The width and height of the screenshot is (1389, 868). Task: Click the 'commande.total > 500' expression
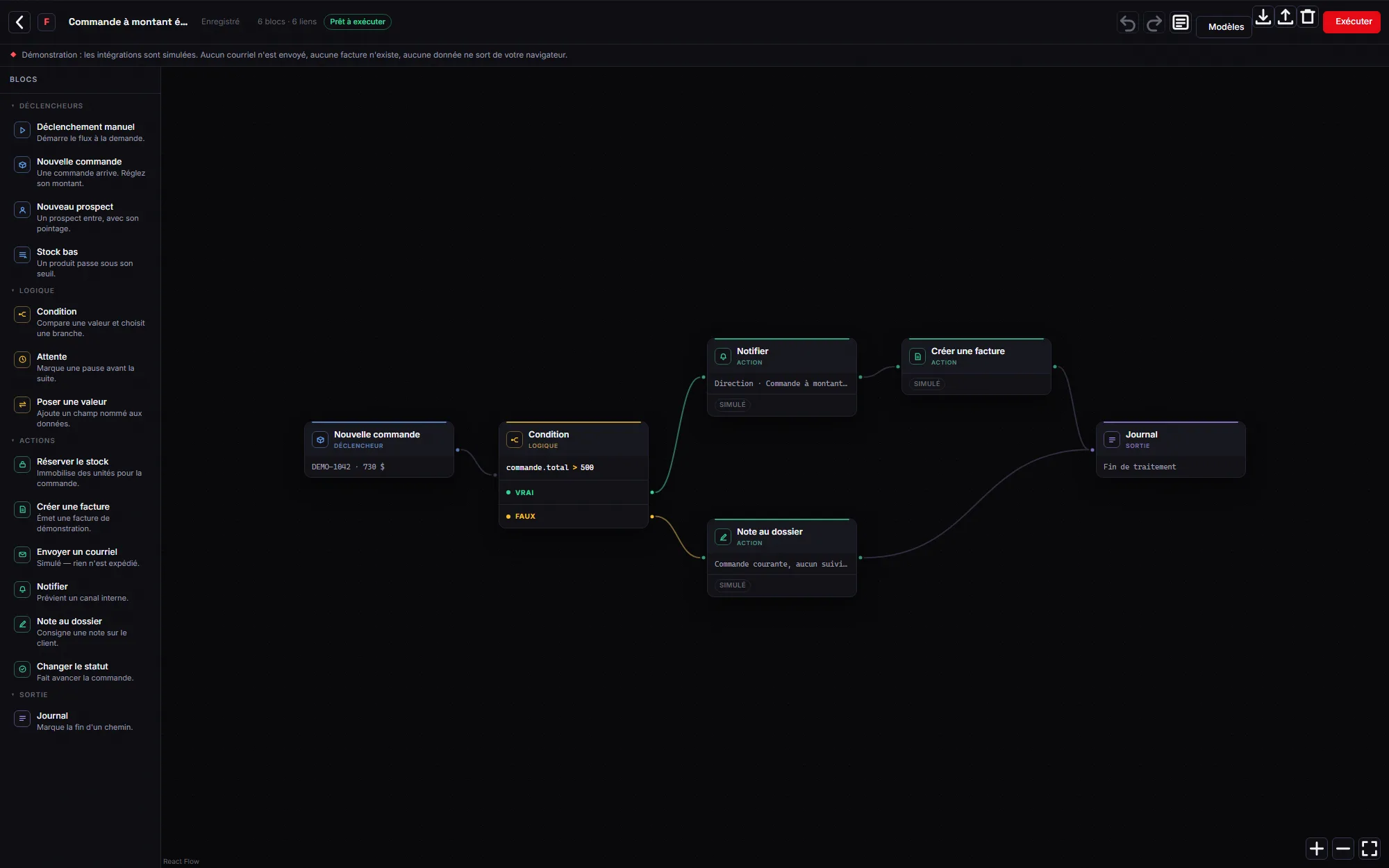[x=550, y=468]
